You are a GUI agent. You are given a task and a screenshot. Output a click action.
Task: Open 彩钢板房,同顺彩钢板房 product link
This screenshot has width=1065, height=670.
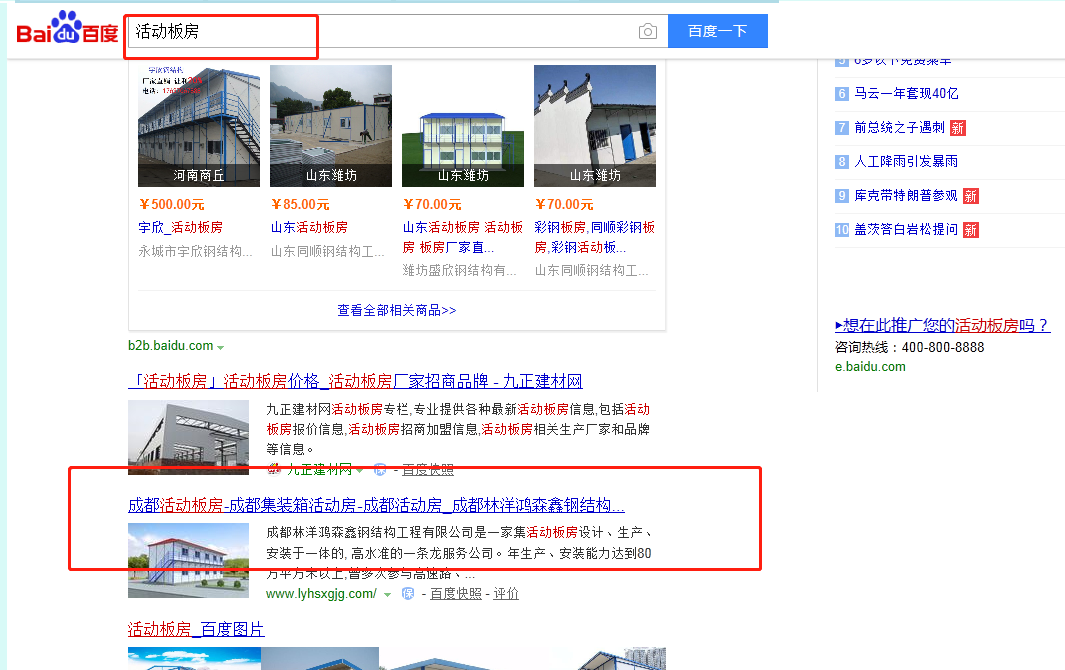click(x=595, y=237)
